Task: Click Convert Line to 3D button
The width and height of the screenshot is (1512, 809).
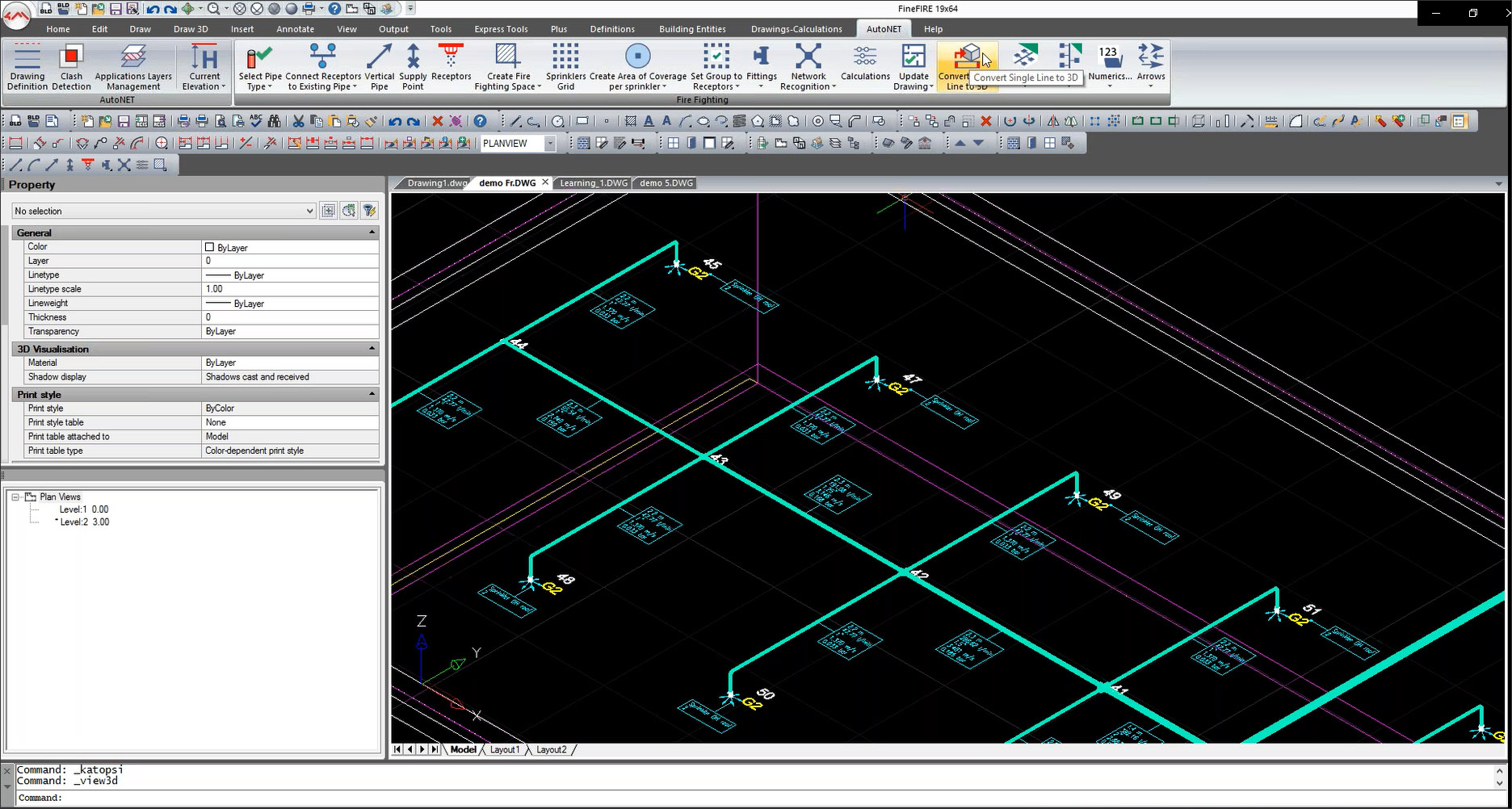Action: (x=968, y=67)
